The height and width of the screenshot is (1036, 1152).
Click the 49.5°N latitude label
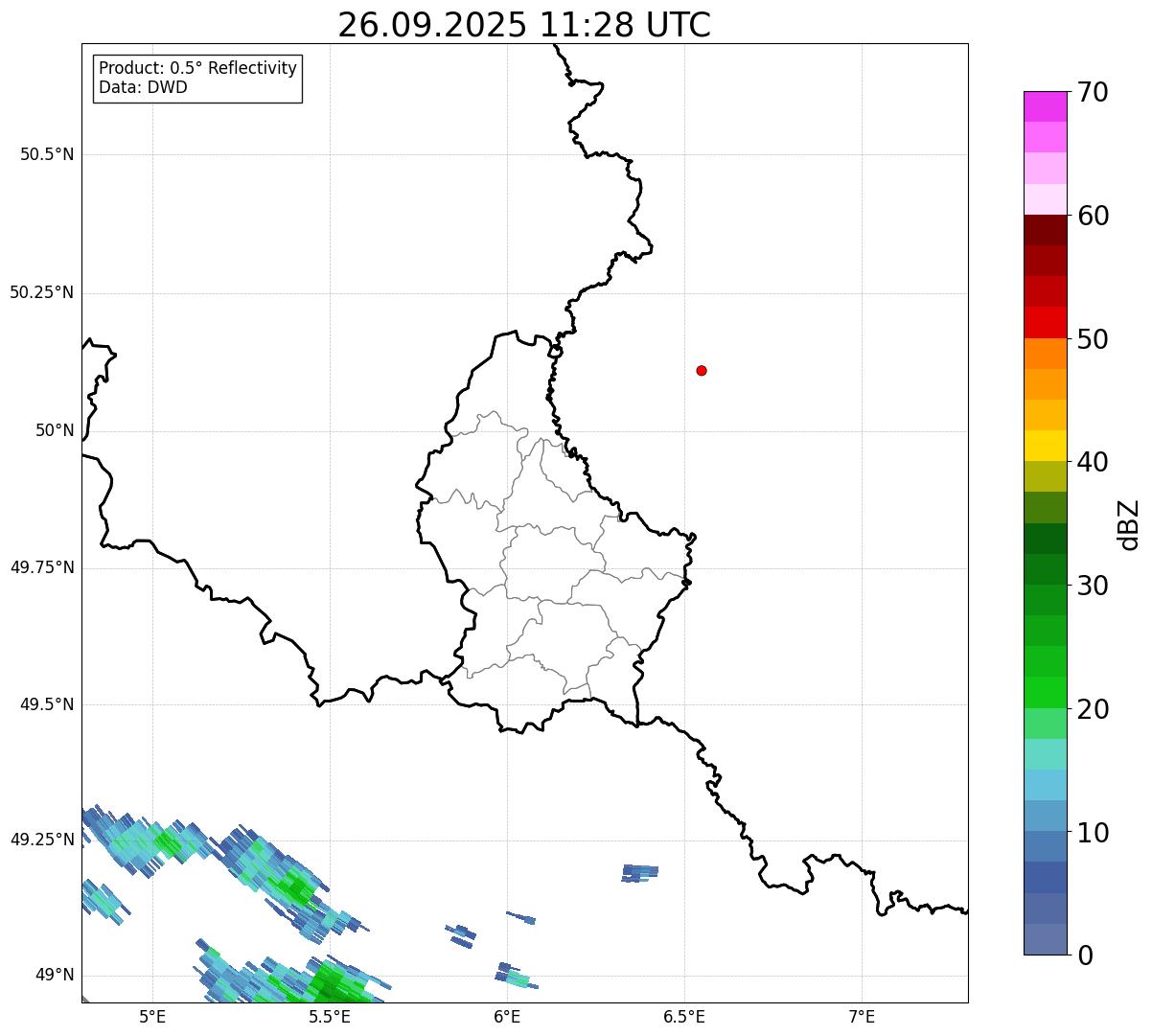point(47,704)
